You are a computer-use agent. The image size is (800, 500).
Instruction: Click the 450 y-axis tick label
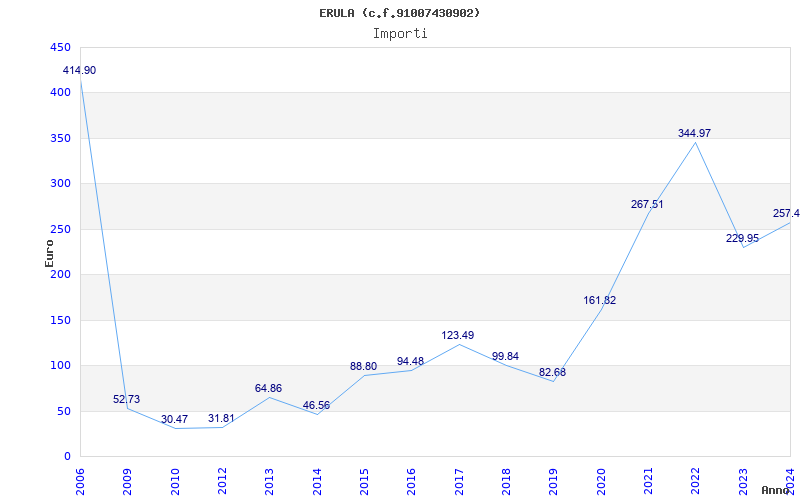pos(60,47)
